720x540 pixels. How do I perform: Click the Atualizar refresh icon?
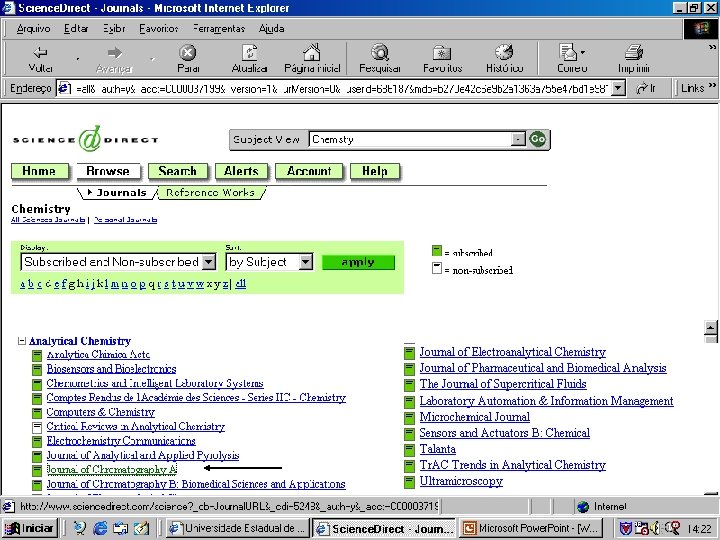point(250,52)
